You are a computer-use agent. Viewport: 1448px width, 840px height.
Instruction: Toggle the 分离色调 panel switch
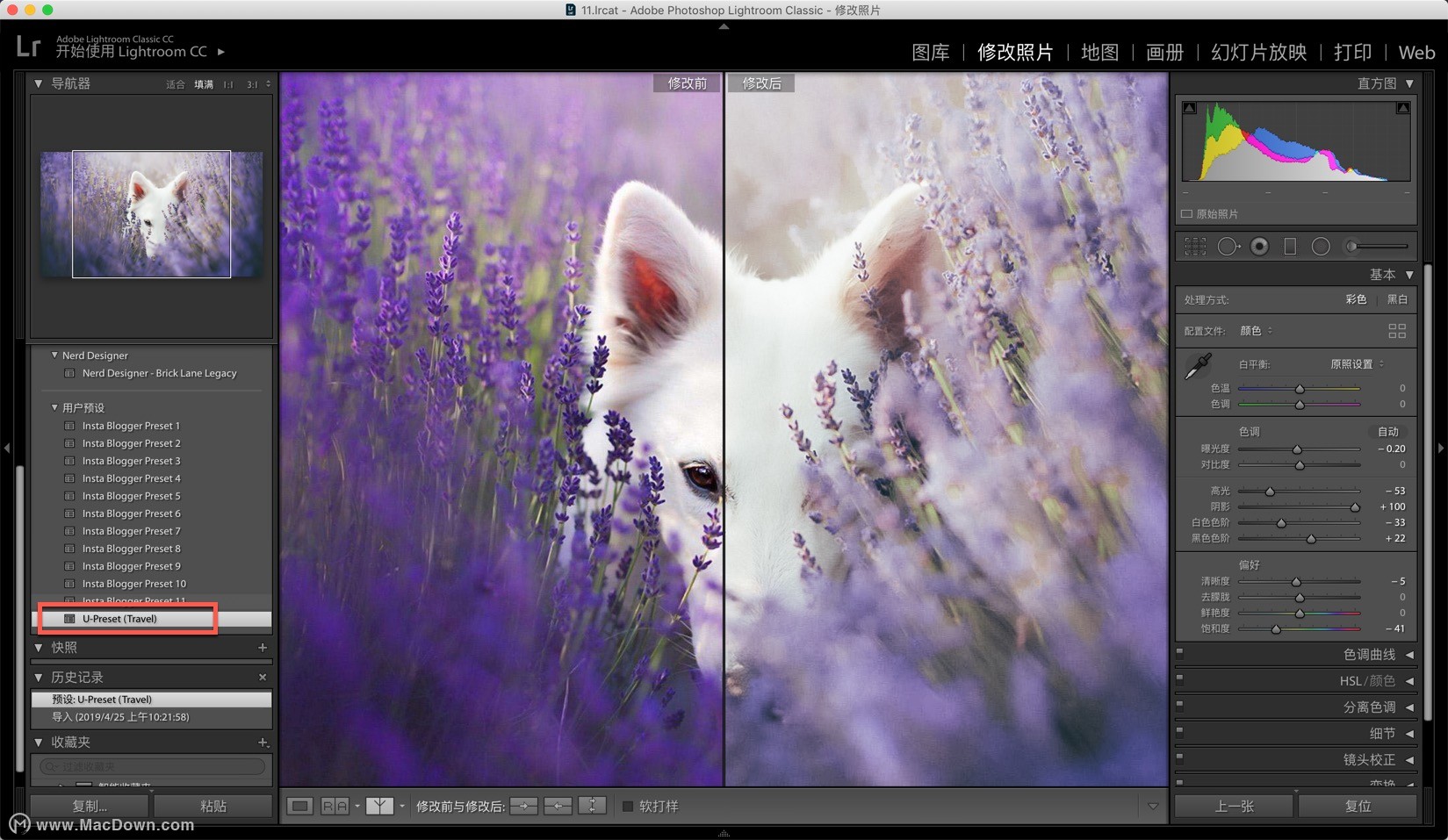[1179, 706]
